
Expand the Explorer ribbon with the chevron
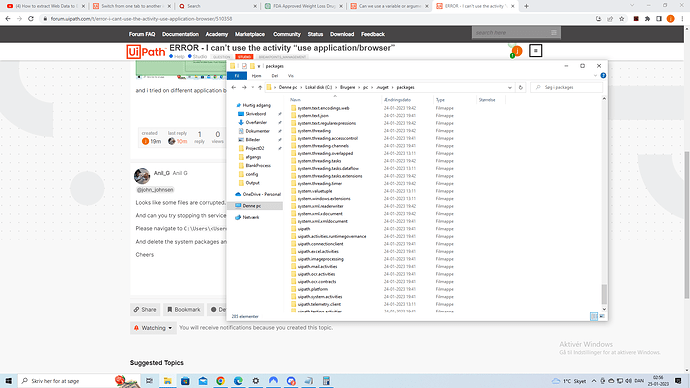[x=595, y=76]
